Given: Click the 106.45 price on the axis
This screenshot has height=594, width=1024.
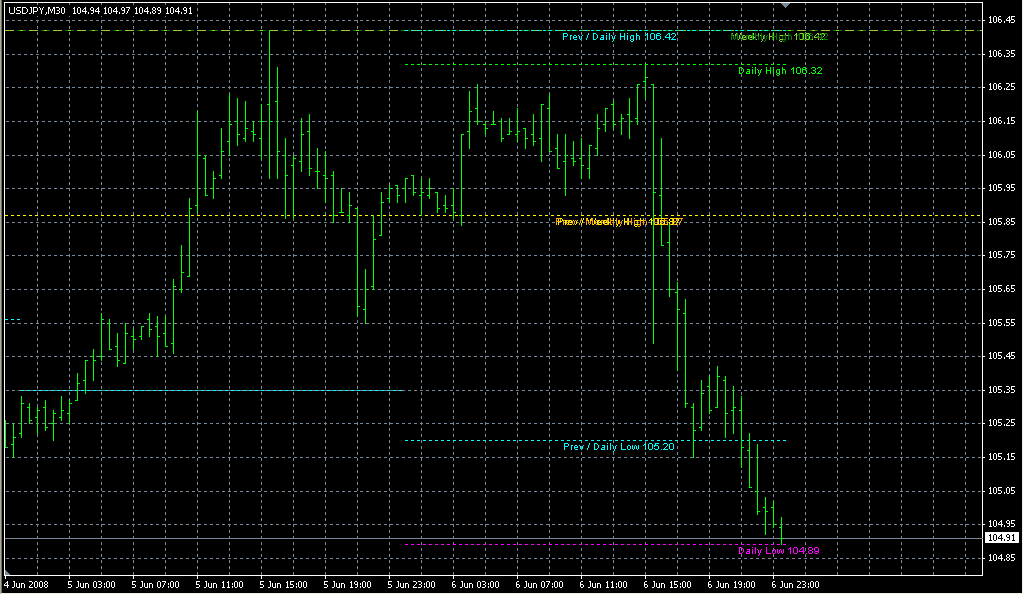Looking at the screenshot, I should tap(1002, 20).
